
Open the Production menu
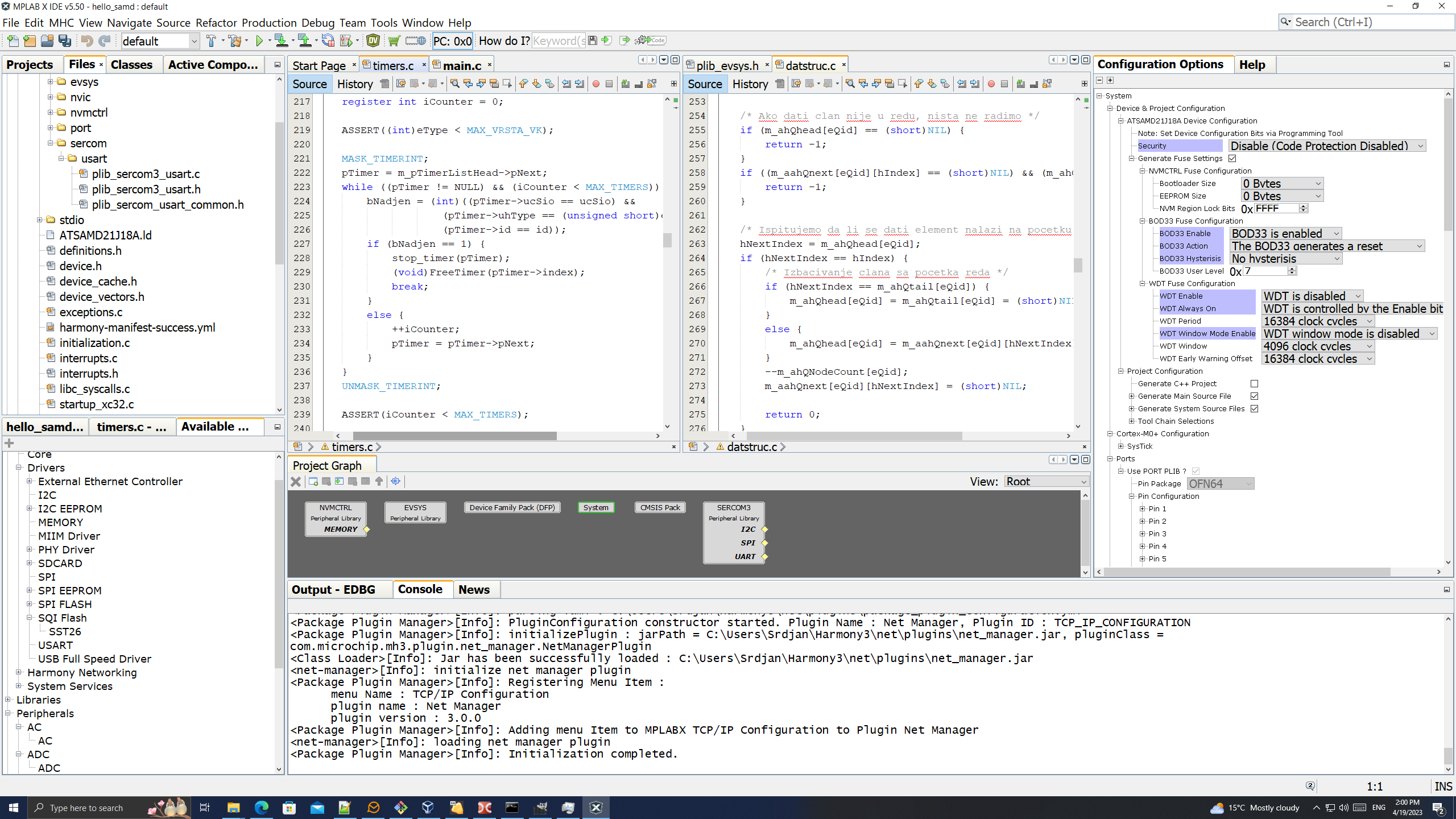point(268,23)
